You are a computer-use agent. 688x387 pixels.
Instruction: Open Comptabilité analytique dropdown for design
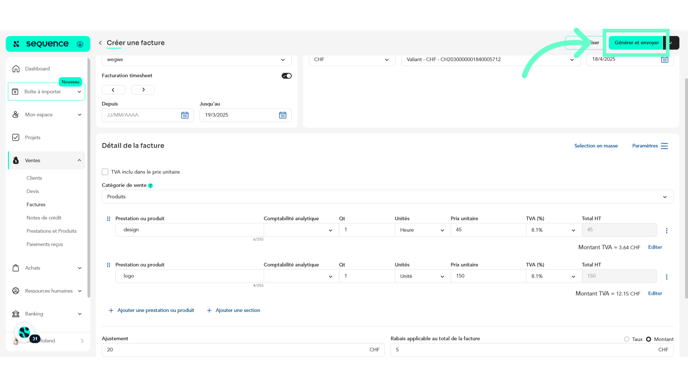(x=301, y=230)
